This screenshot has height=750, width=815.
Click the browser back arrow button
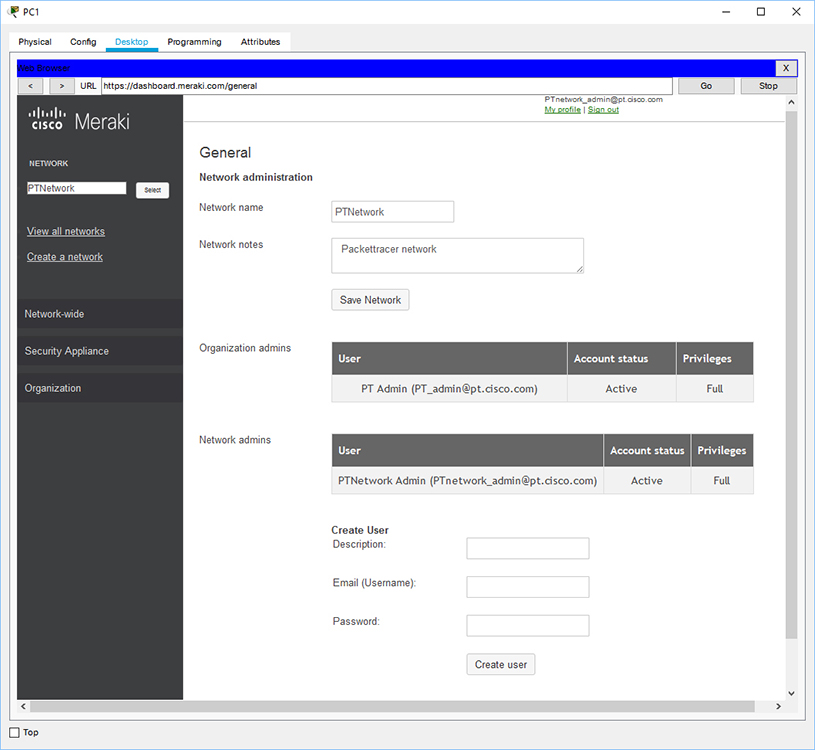[31, 86]
